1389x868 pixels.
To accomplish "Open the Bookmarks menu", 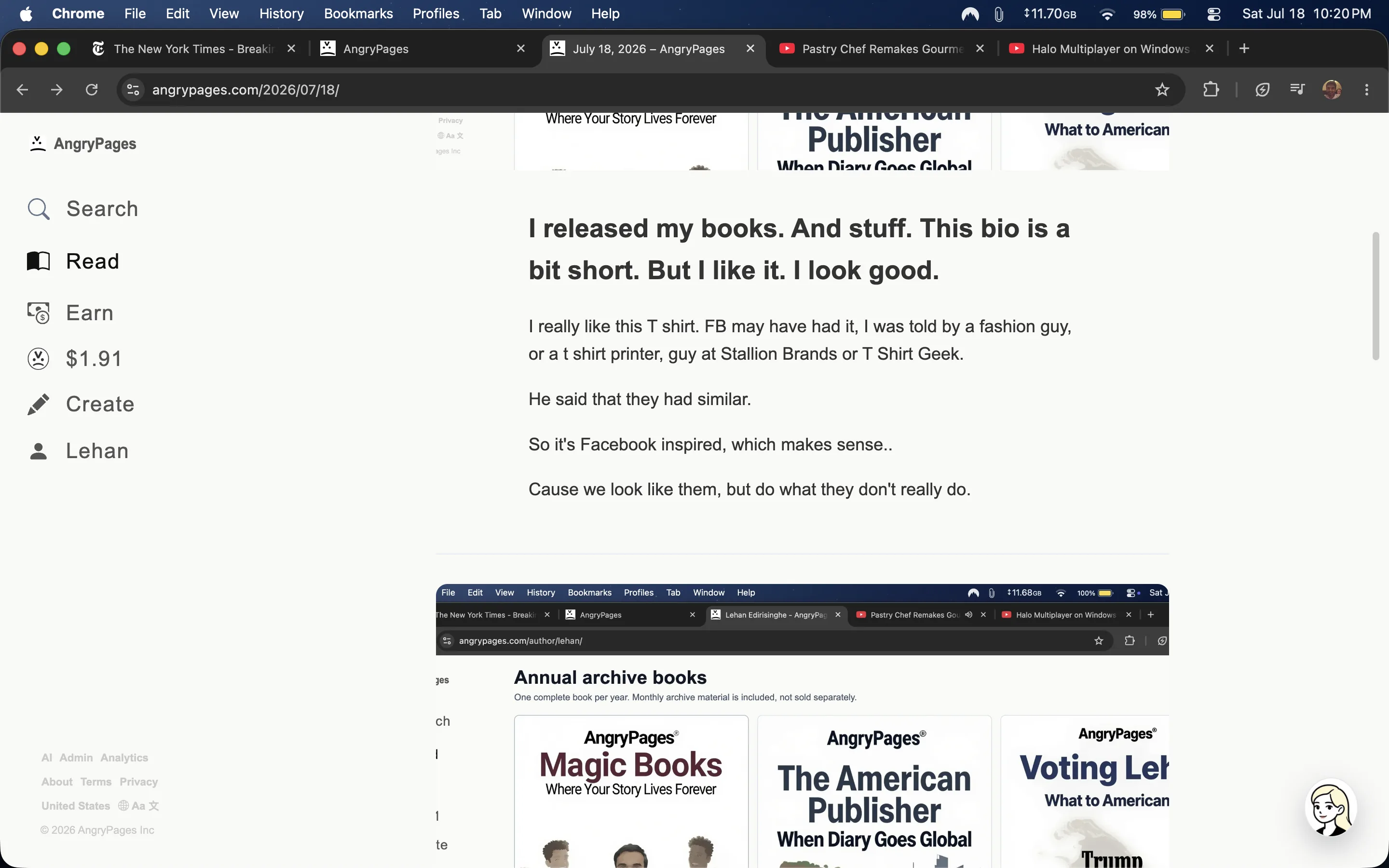I will pyautogui.click(x=358, y=14).
